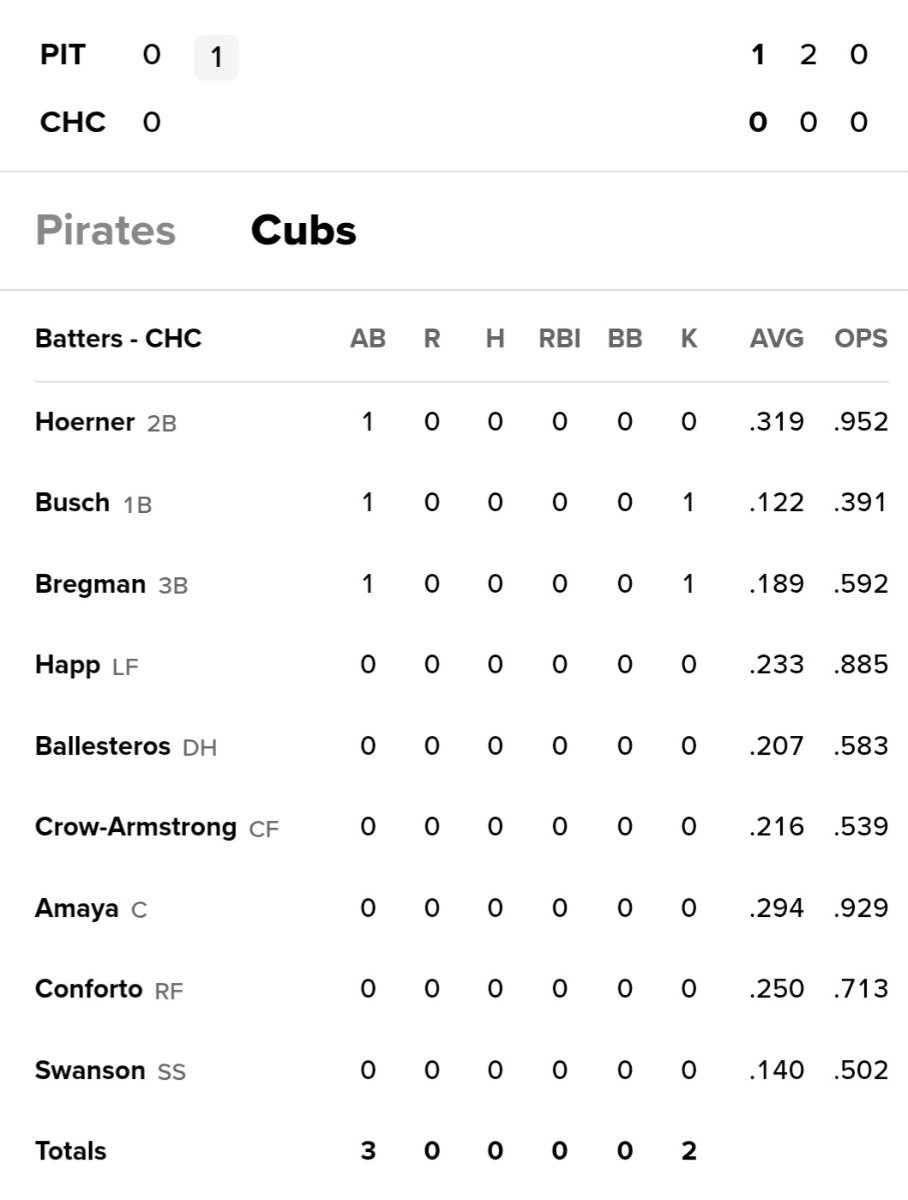The height and width of the screenshot is (1200, 908).
Task: Click the AVG column header
Action: pos(776,339)
